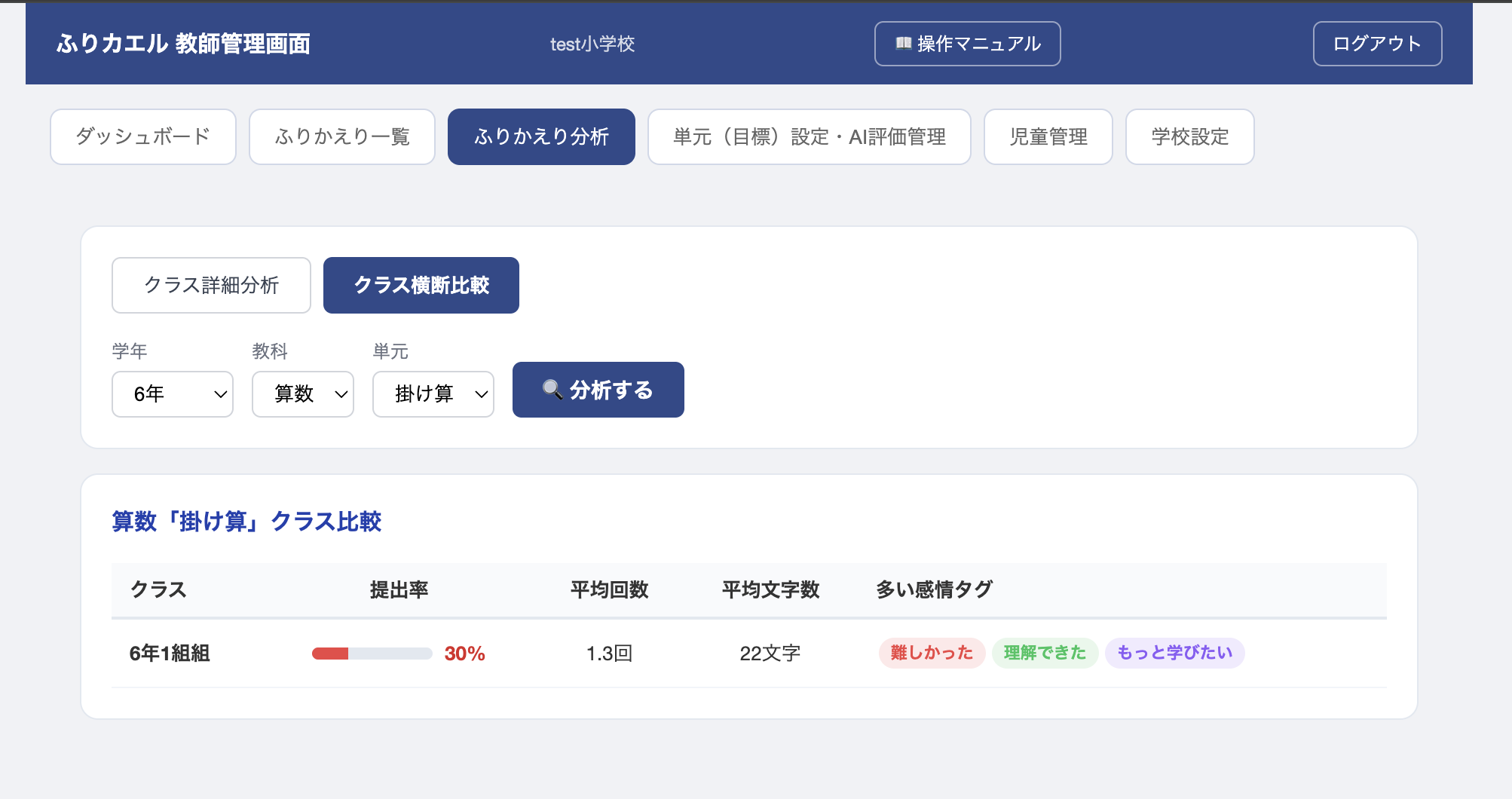Image resolution: width=1512 pixels, height=799 pixels.
Task: Click the magnifying glass icon on 分析する
Action: tap(552, 390)
